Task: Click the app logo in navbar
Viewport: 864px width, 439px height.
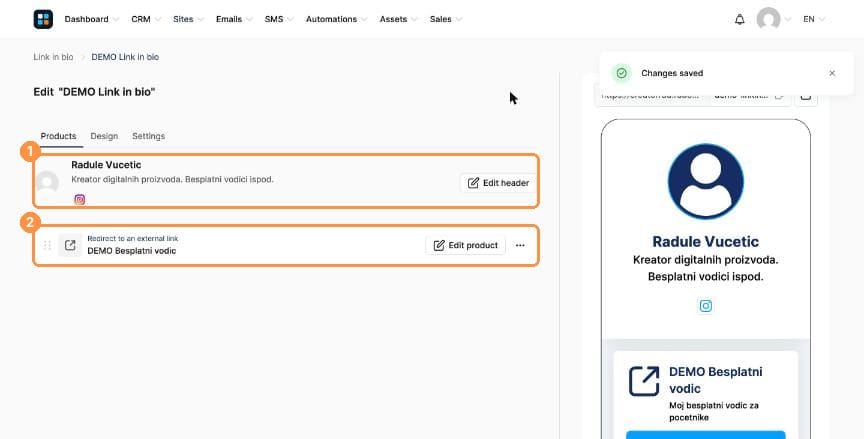Action: [43, 19]
